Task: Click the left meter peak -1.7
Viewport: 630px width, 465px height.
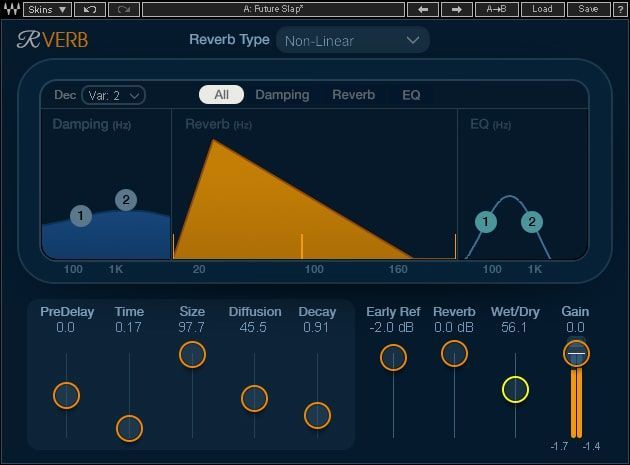Action: 560,447
